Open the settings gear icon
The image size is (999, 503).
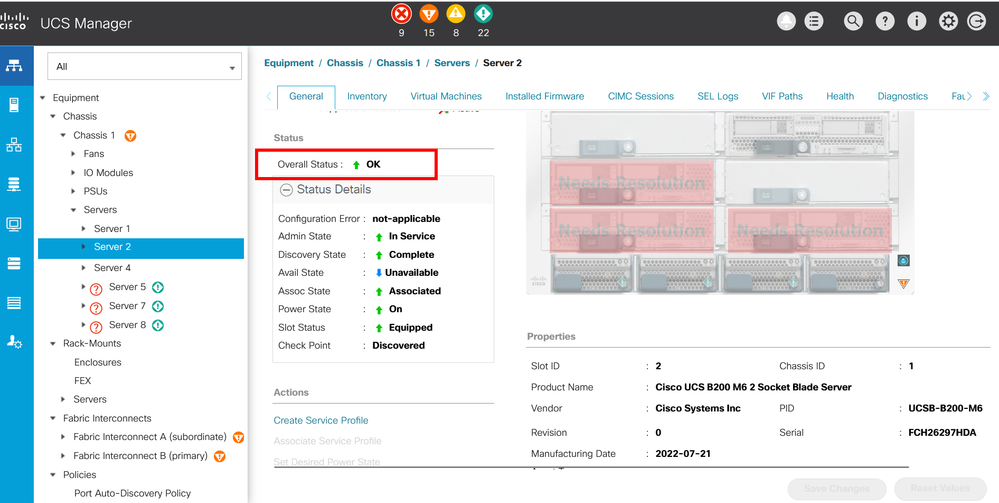pos(948,21)
